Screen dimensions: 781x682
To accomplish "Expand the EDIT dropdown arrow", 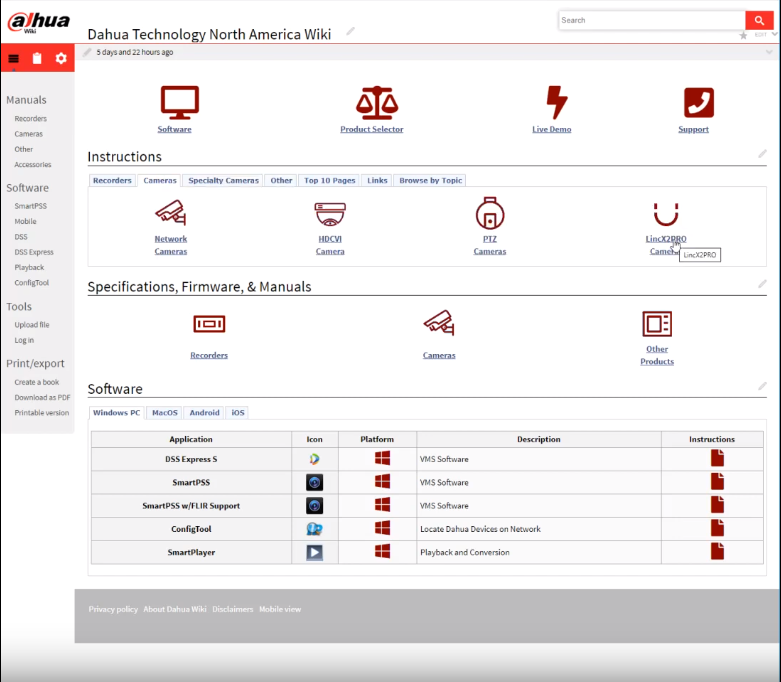I will pos(774,35).
